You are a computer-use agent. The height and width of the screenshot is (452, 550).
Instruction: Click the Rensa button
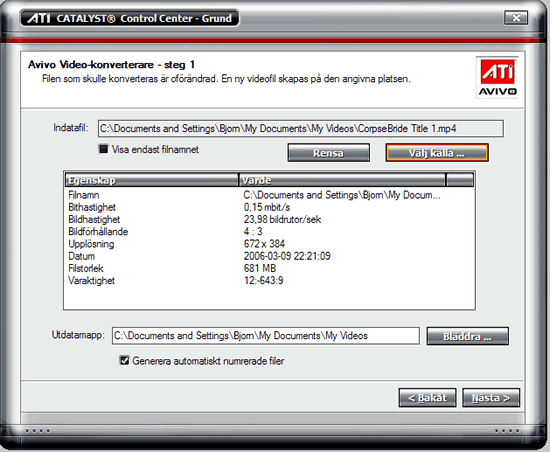coord(328,153)
